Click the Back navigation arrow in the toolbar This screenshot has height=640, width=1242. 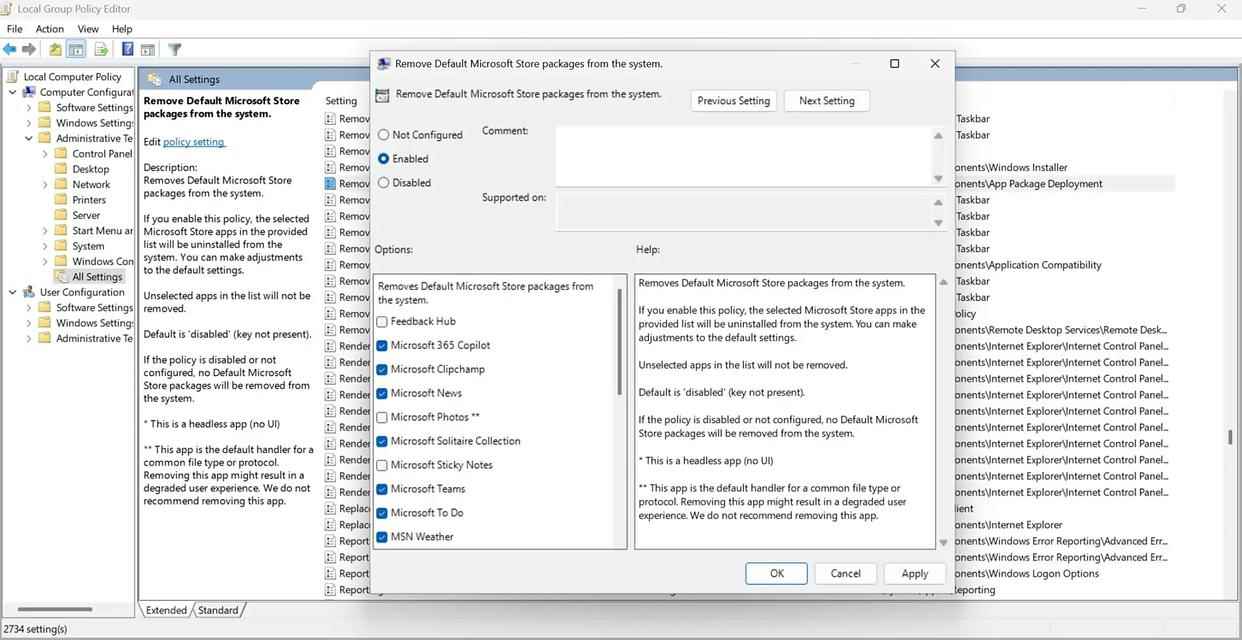tap(9, 48)
